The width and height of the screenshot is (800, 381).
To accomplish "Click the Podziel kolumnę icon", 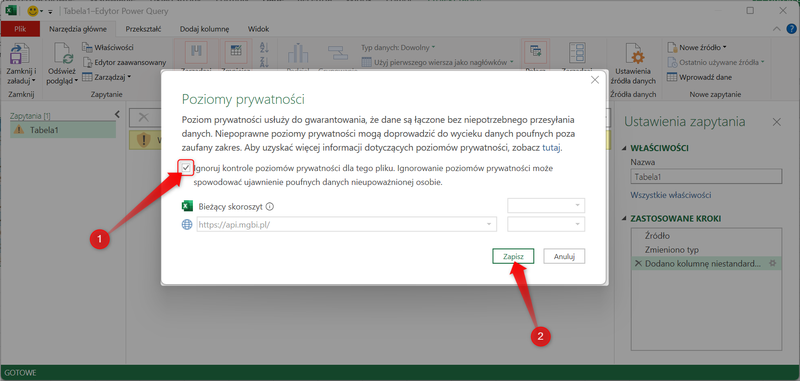I will point(298,54).
